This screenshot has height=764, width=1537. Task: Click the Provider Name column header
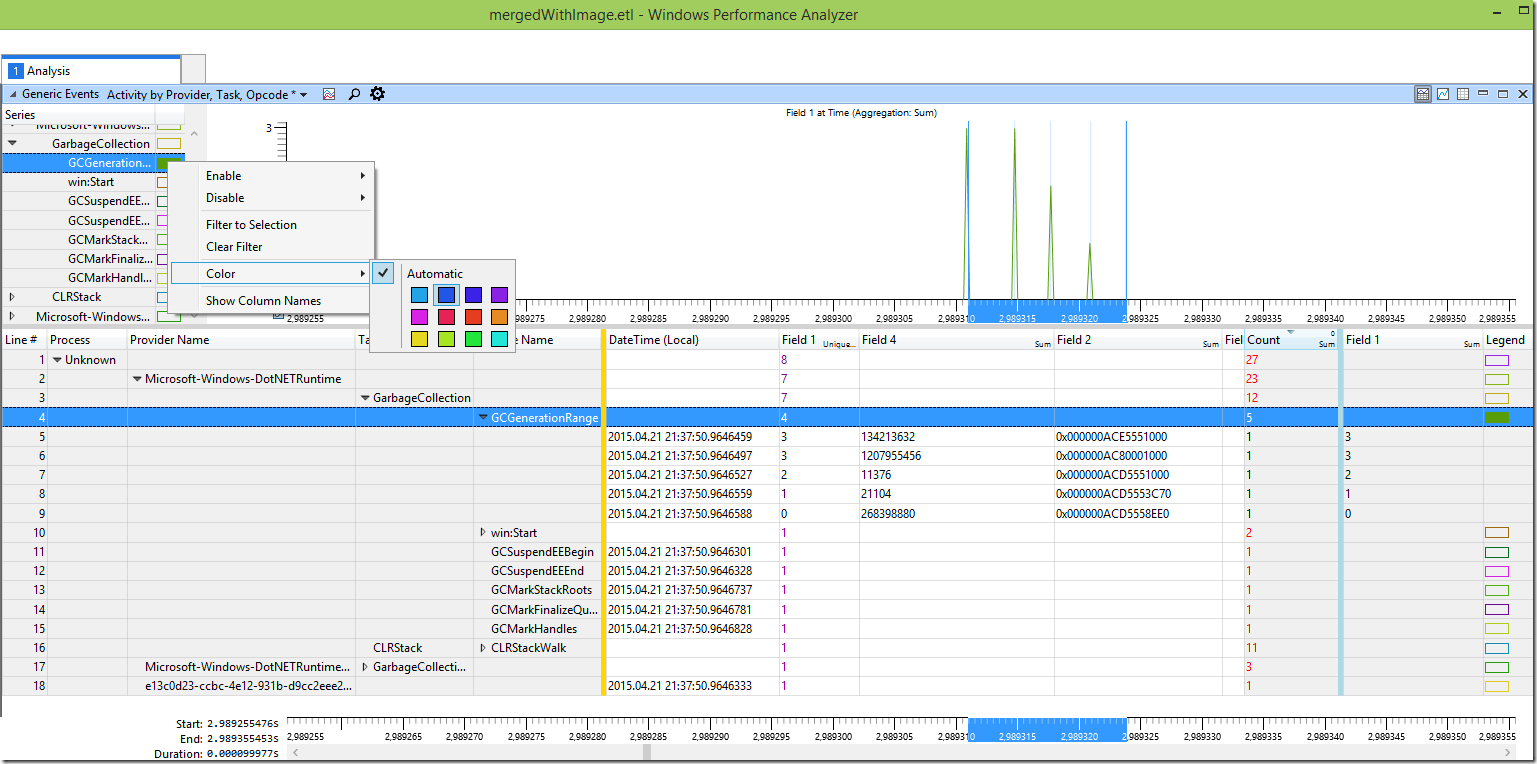(240, 340)
